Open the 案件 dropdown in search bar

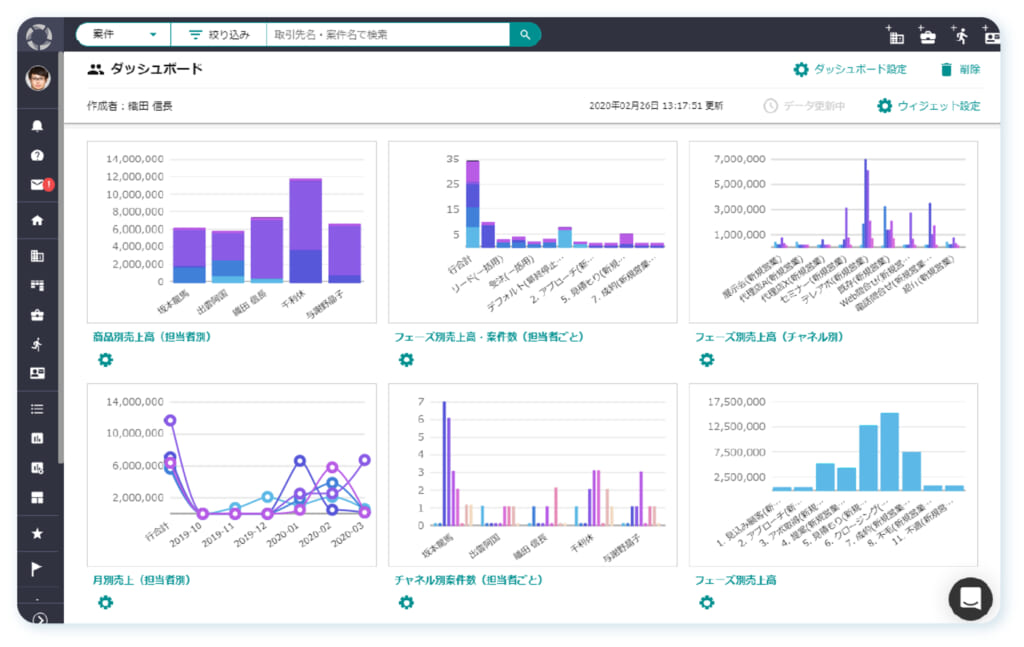tap(124, 34)
